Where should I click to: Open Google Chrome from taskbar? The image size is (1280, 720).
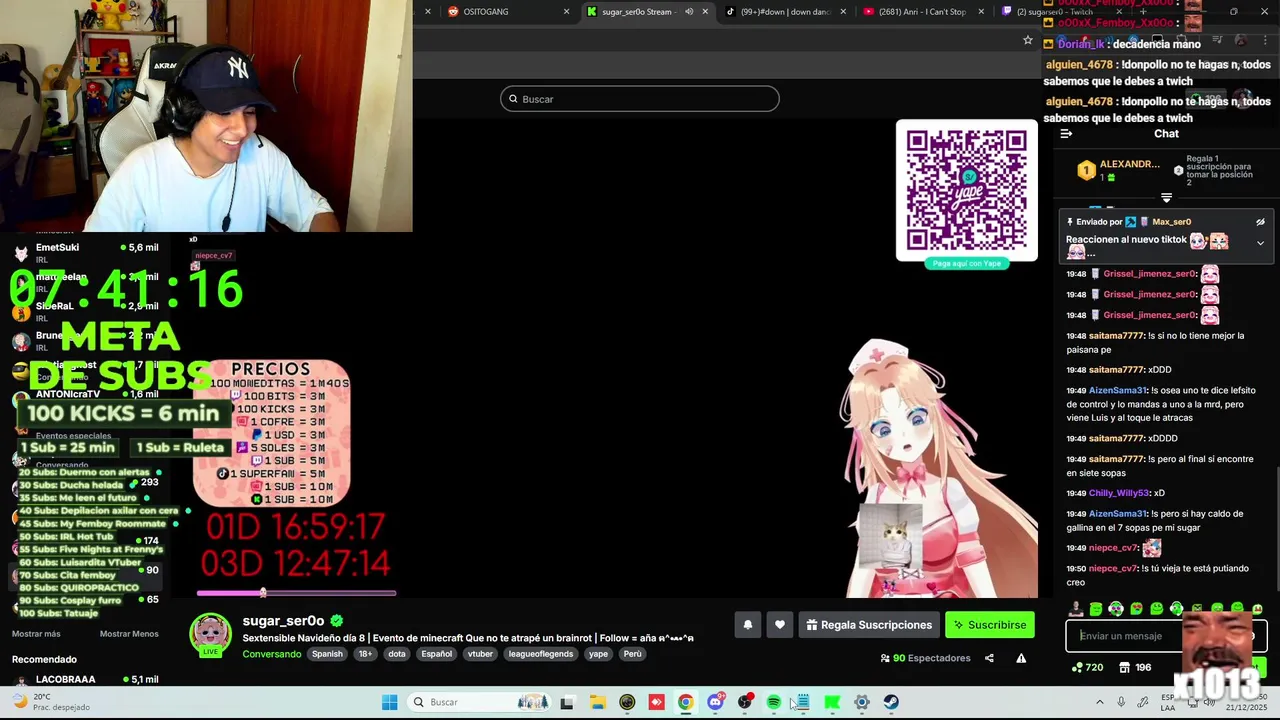tap(685, 702)
